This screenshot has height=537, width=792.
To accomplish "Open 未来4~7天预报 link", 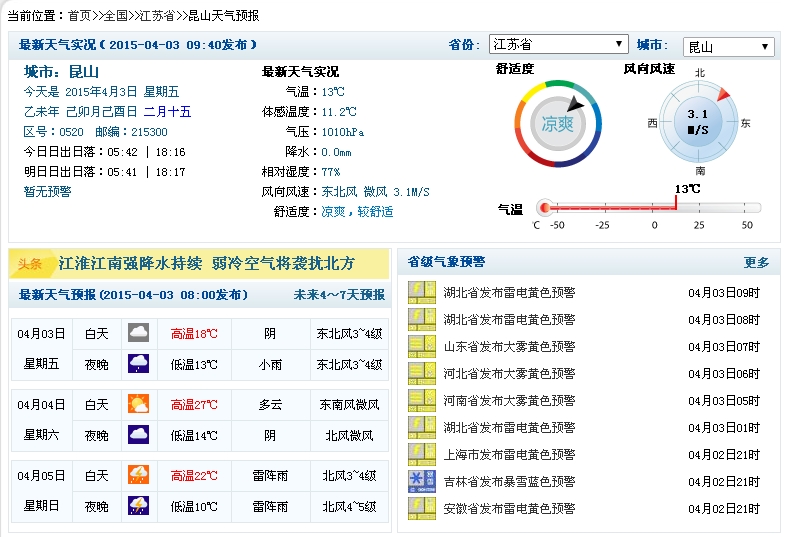I will [x=339, y=295].
